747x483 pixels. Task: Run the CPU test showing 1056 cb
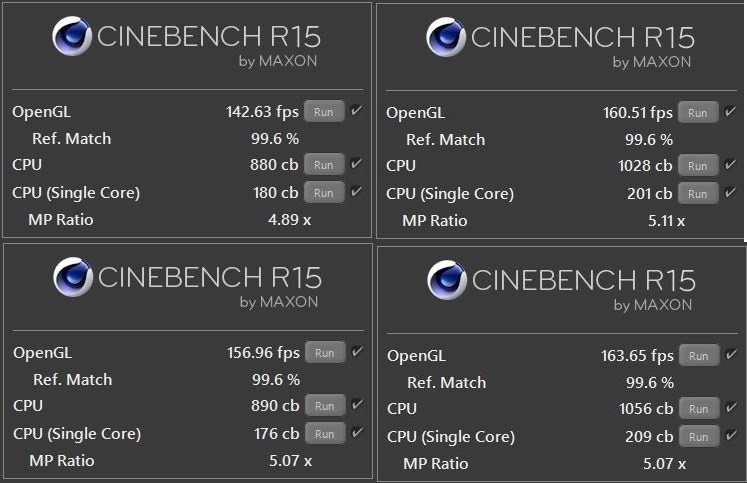tap(699, 409)
